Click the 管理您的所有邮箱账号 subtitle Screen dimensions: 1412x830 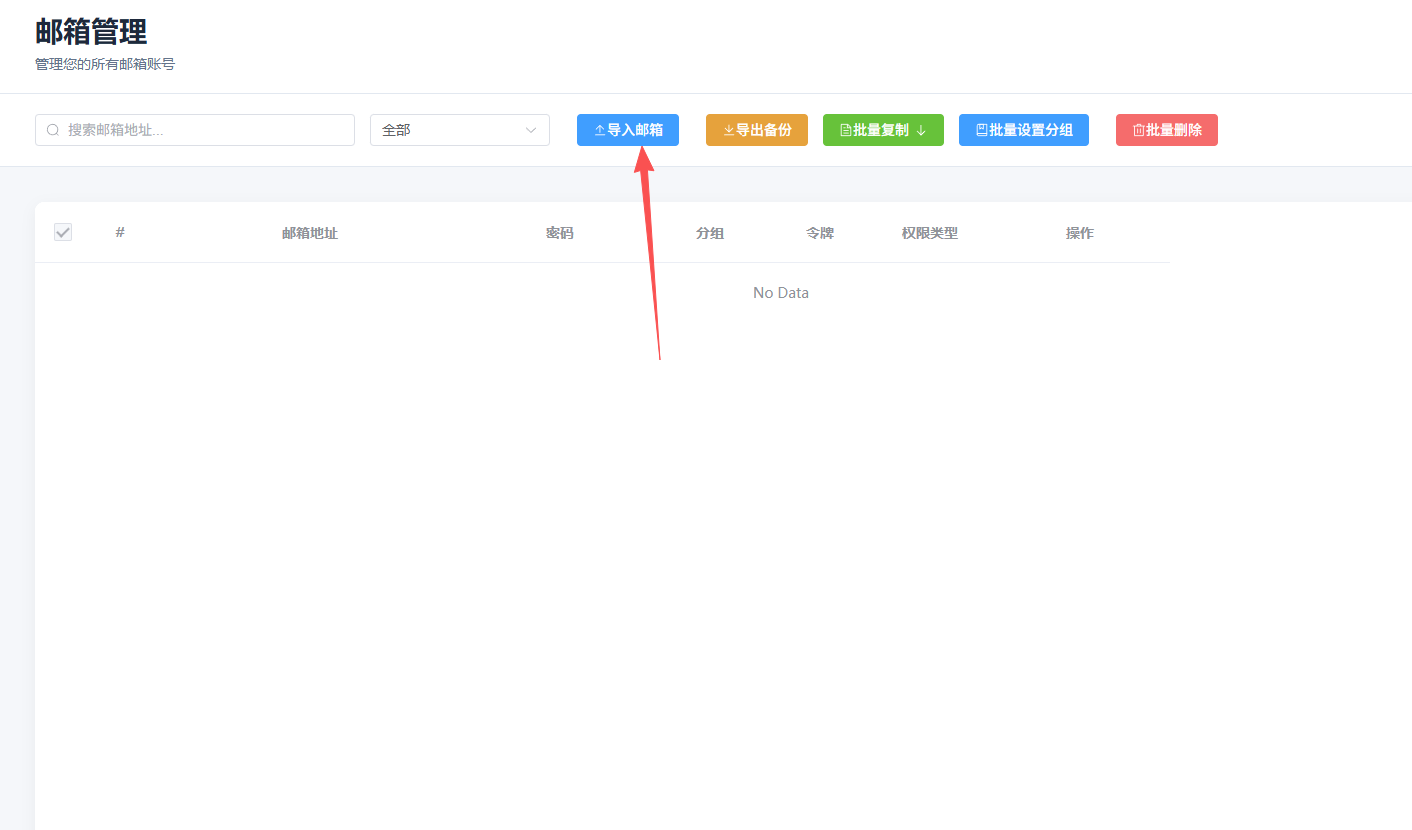point(105,64)
